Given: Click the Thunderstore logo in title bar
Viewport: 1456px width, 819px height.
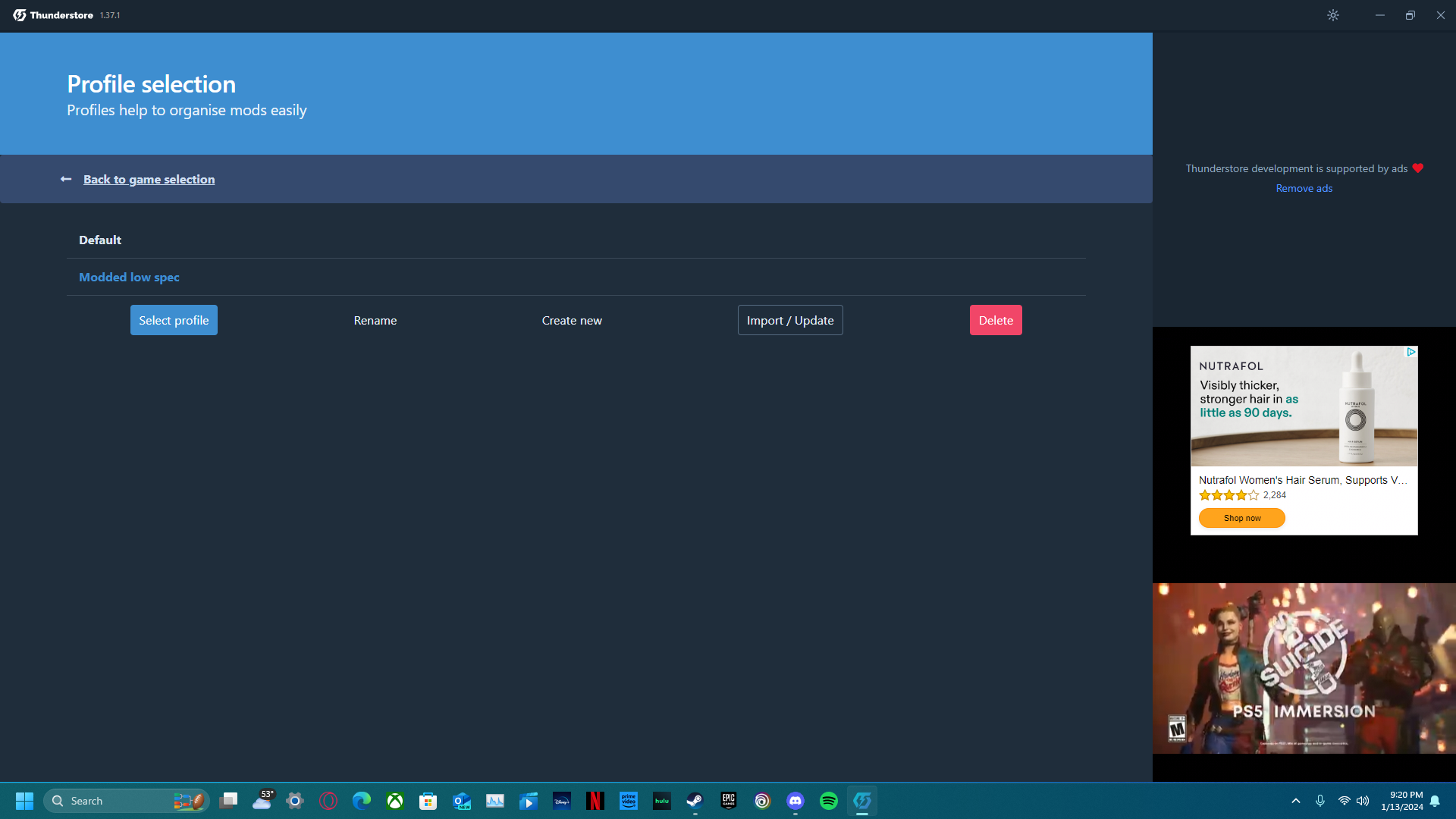Looking at the screenshot, I should [x=20, y=15].
